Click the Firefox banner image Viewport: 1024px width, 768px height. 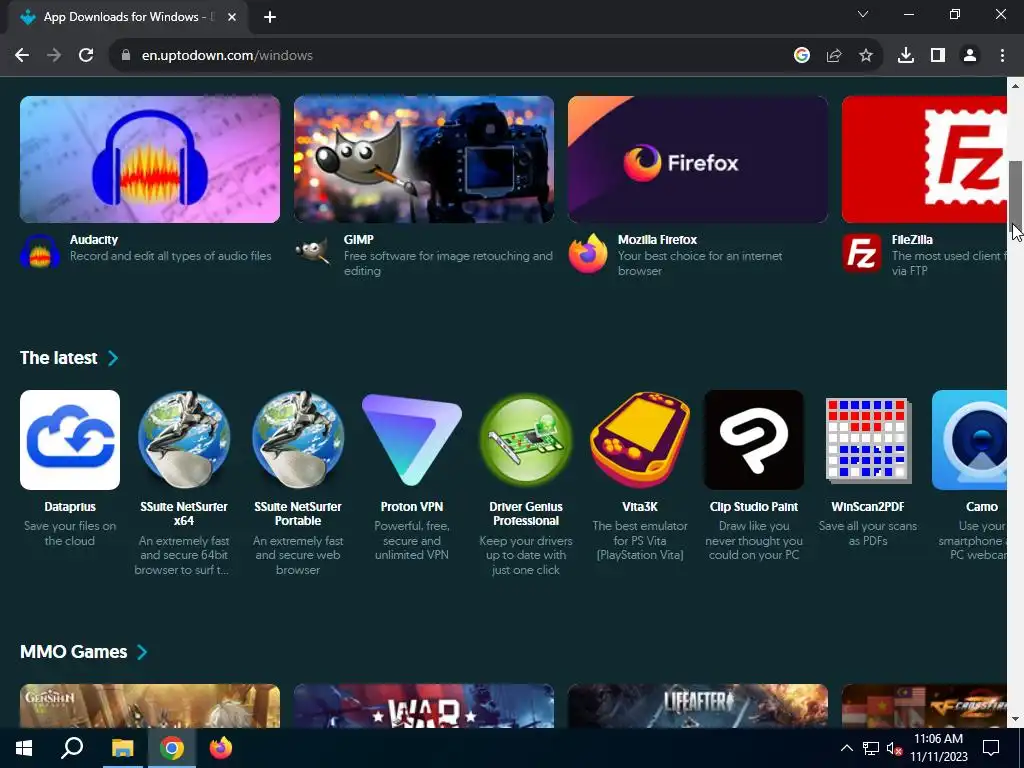697,159
